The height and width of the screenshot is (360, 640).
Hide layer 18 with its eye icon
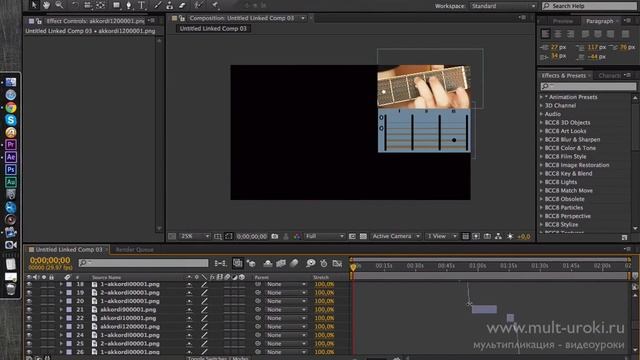tap(29, 284)
